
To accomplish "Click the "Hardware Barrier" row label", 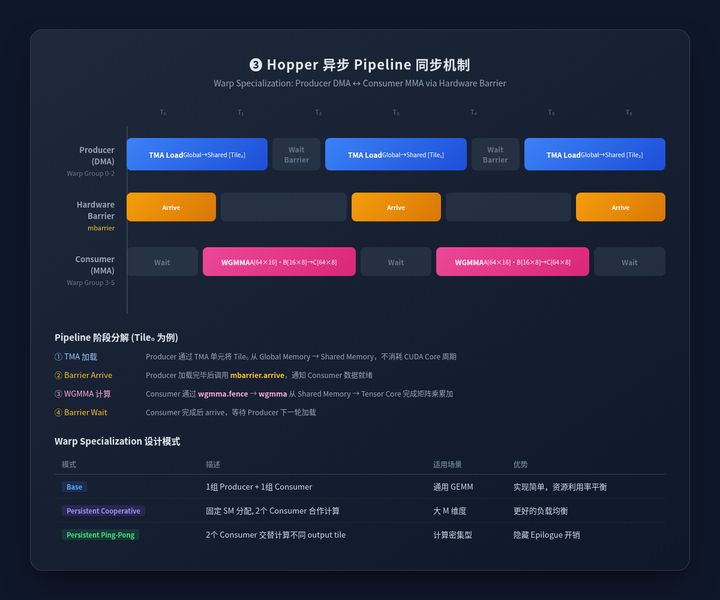I will (x=96, y=210).
